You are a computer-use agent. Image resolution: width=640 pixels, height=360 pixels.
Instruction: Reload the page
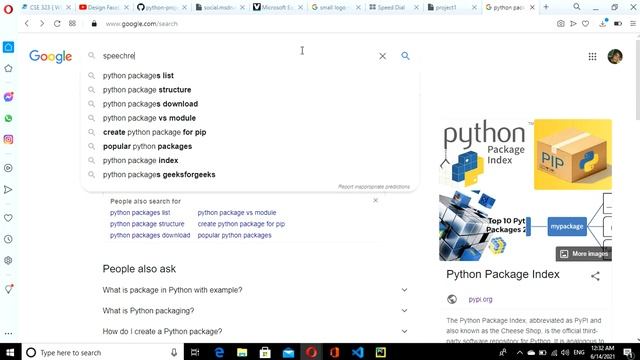pyautogui.click(x=57, y=24)
